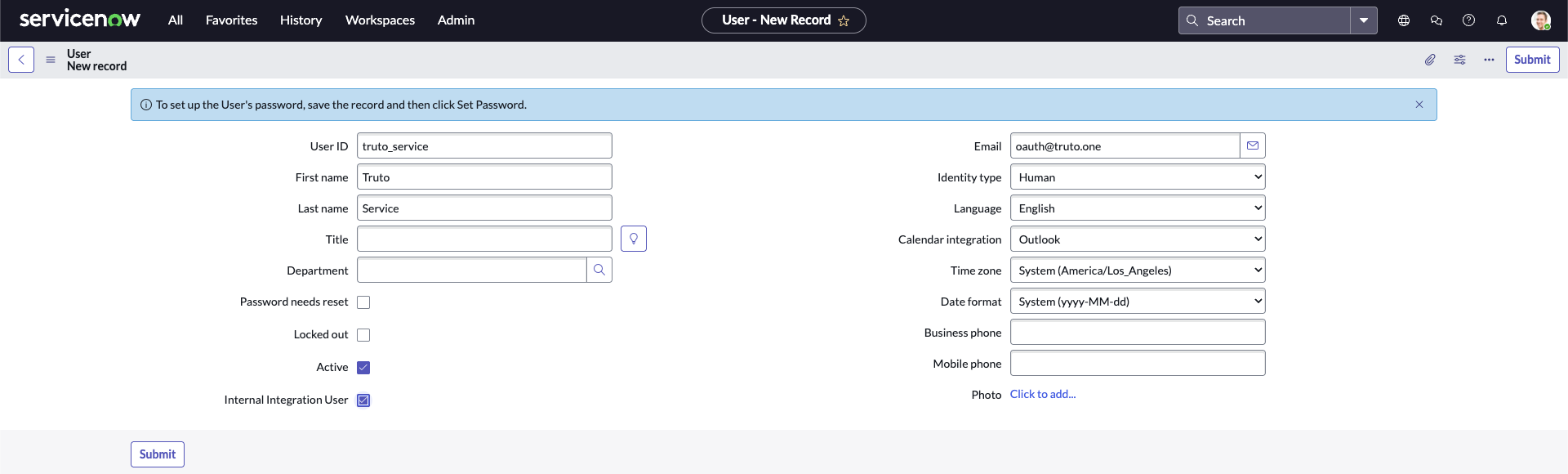Uncheck Internal Integration User checkbox
This screenshot has height=474, width=1568.
(x=363, y=400)
